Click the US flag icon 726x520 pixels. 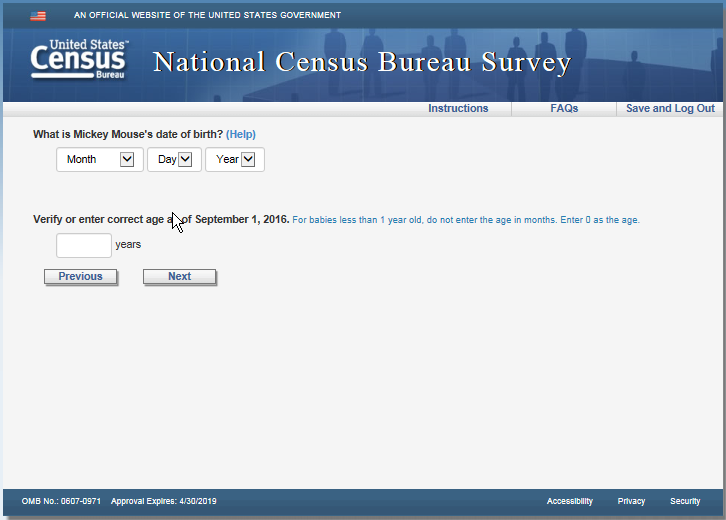click(x=38, y=16)
